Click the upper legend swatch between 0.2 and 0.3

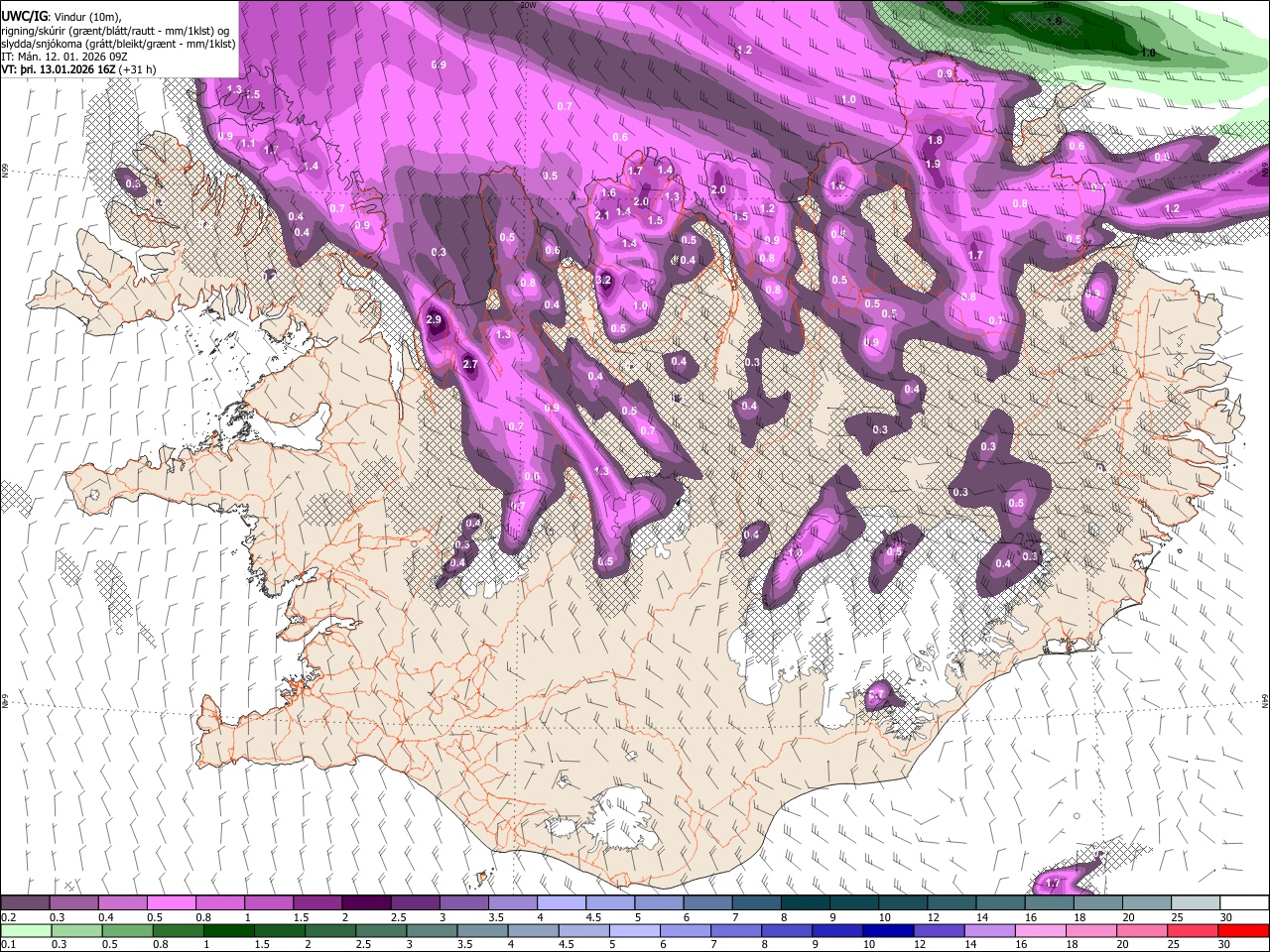25,903
